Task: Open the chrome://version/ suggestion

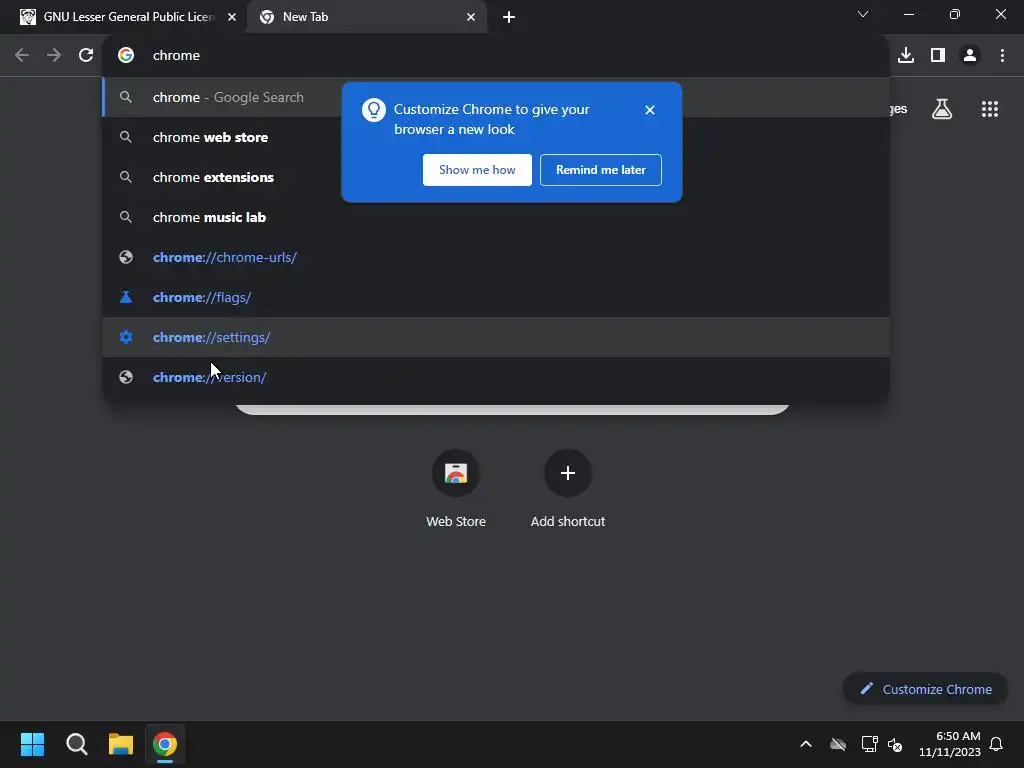Action: tap(496, 377)
